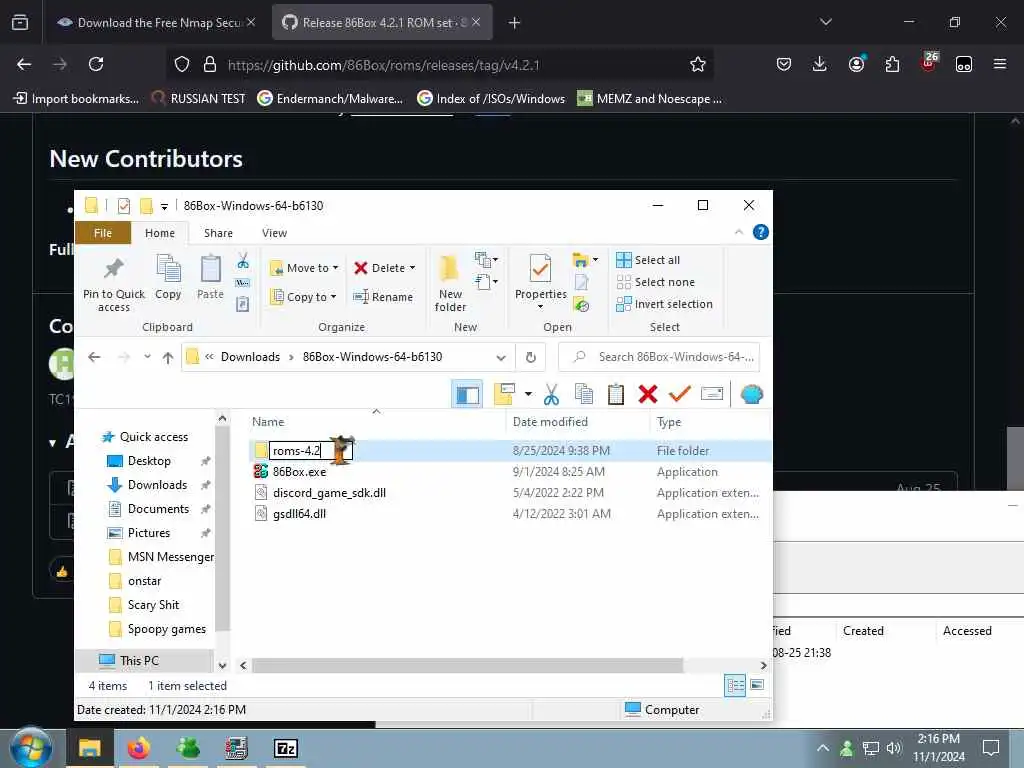Switch to the Home ribbon tab
This screenshot has height=768, width=1024.
pos(160,233)
